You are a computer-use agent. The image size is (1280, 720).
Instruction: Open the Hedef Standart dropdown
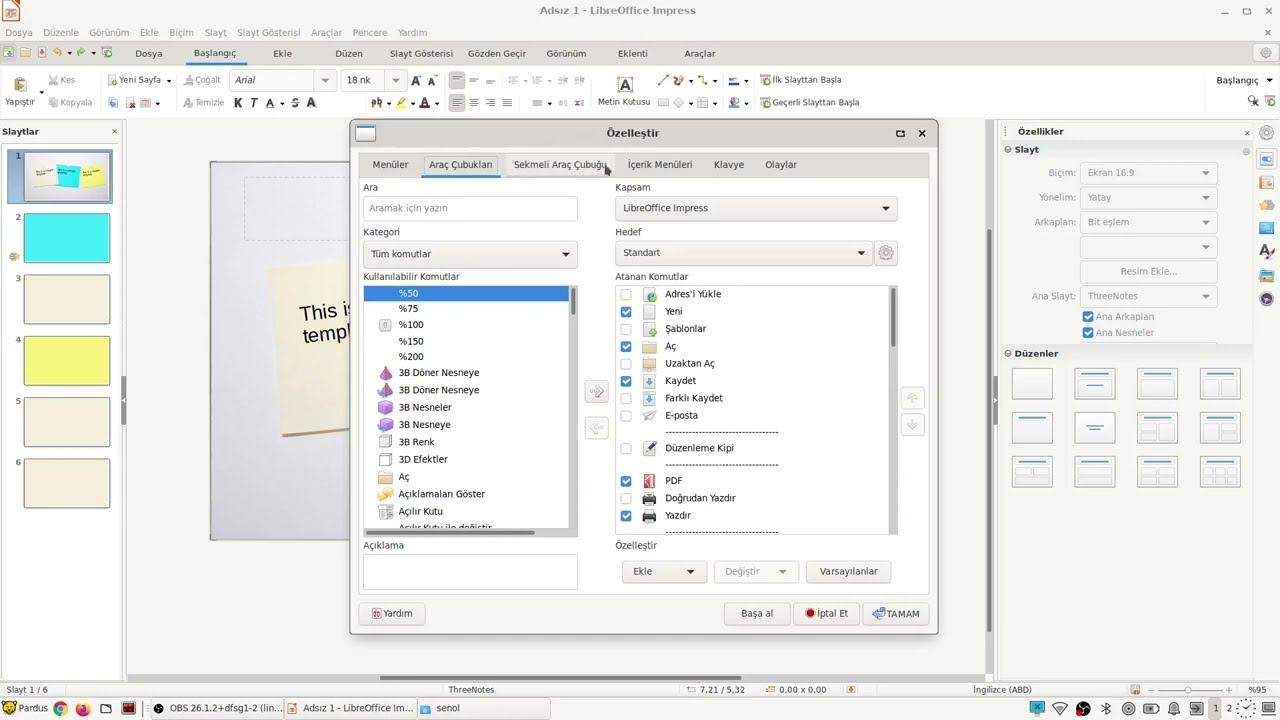(x=743, y=253)
